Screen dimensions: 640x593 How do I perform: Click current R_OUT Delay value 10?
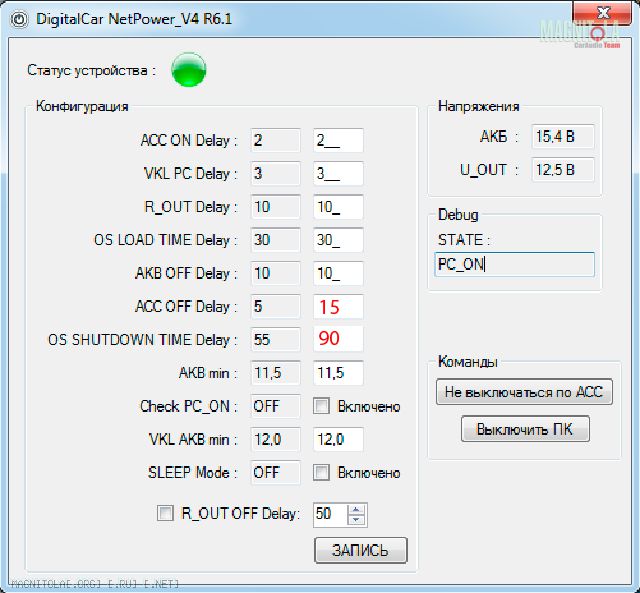pyautogui.click(x=275, y=207)
